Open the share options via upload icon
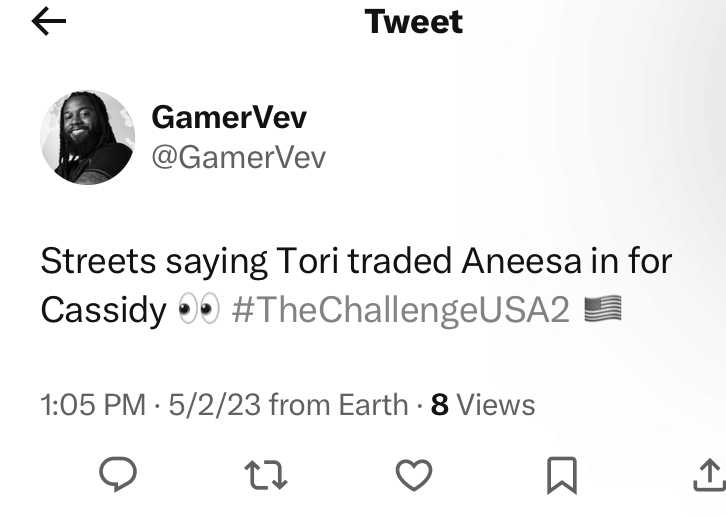 point(709,475)
